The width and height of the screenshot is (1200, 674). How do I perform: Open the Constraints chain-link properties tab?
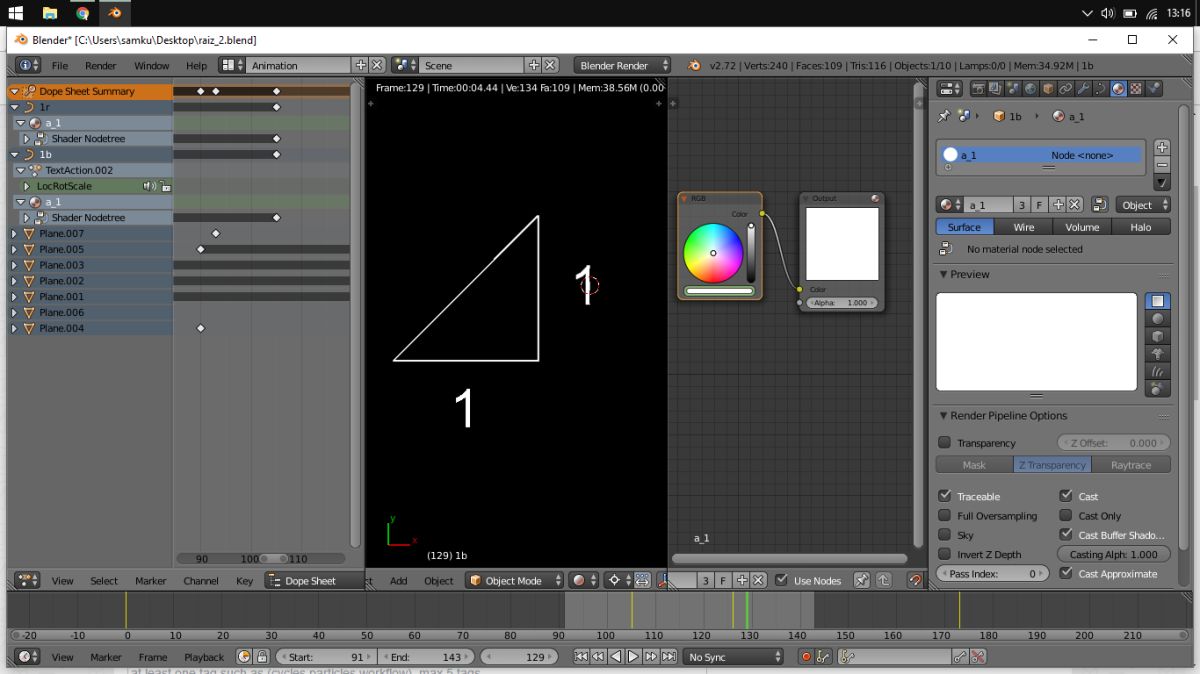tap(1066, 89)
